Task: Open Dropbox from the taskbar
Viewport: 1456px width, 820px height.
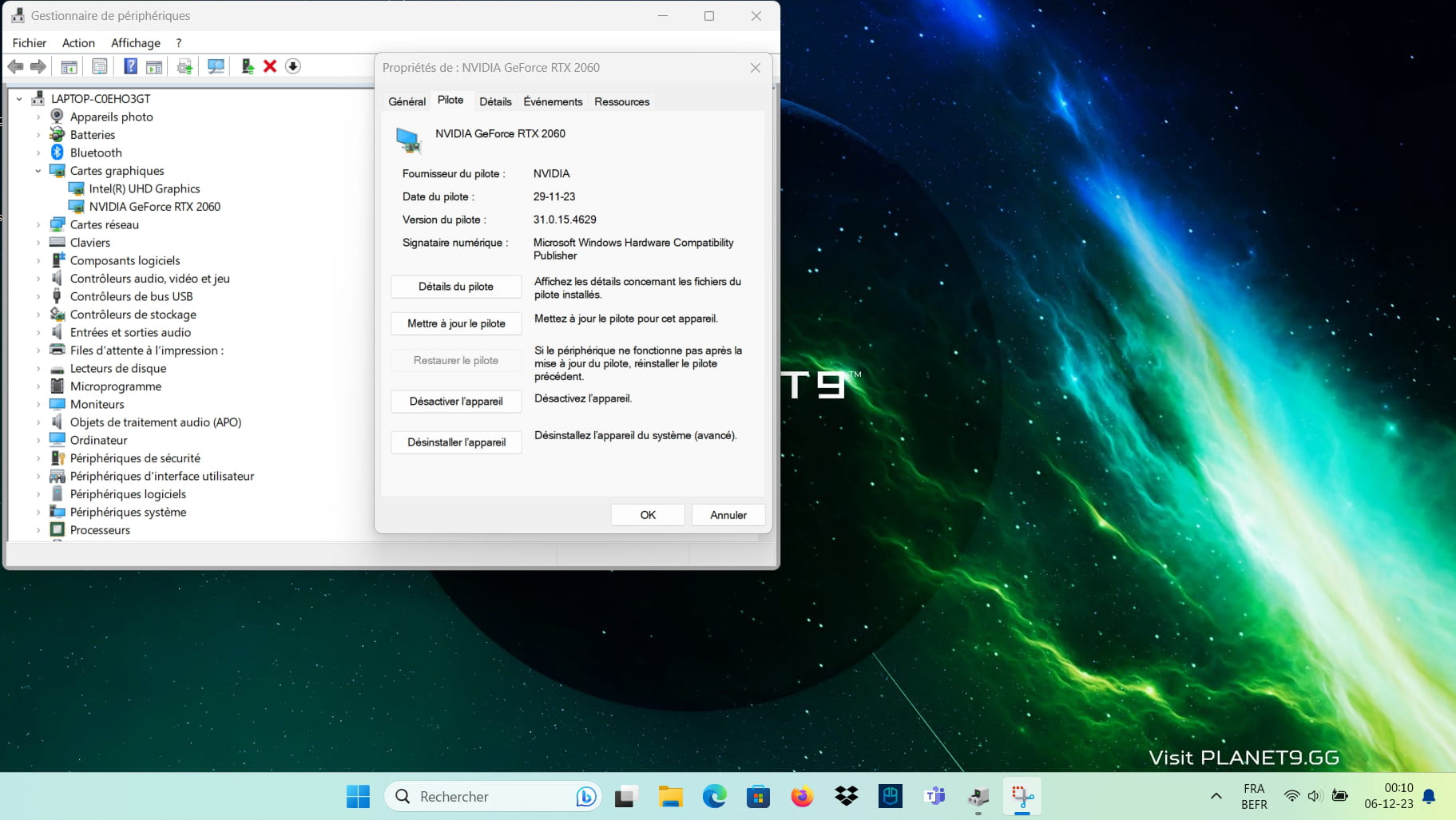Action: pos(846,796)
